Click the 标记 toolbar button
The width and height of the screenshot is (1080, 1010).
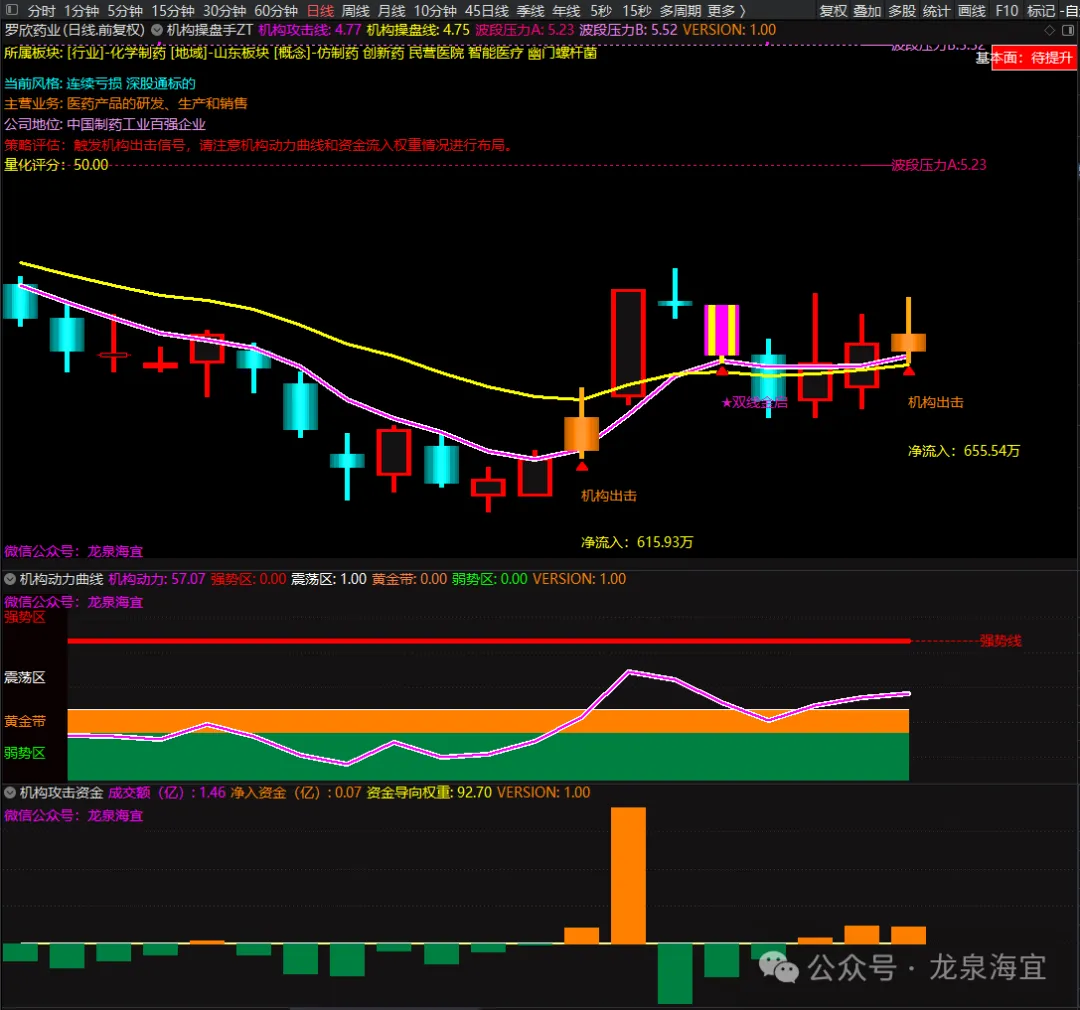click(1041, 11)
